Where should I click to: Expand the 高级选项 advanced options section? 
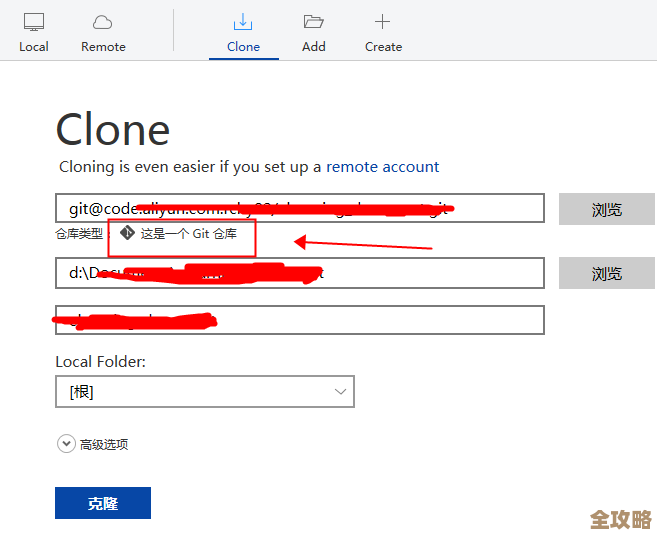67,444
